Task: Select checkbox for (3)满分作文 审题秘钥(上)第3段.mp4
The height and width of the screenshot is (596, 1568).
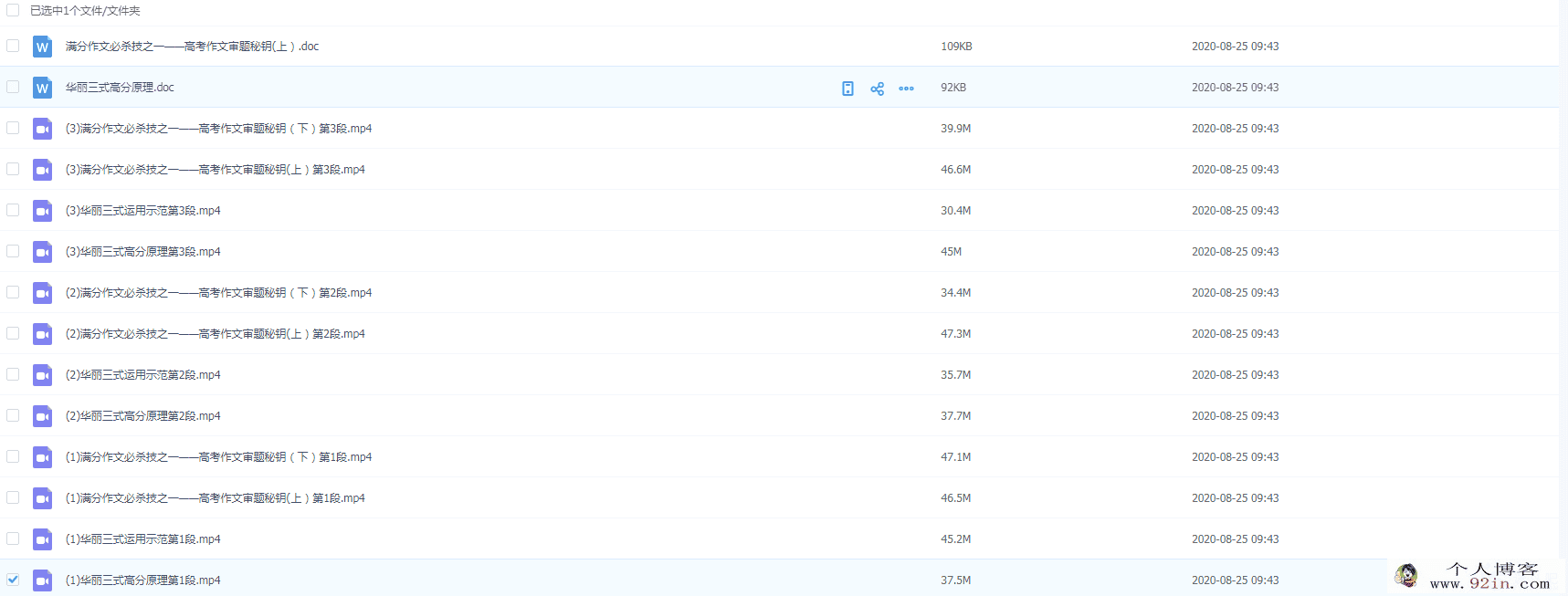Action: coord(13,169)
